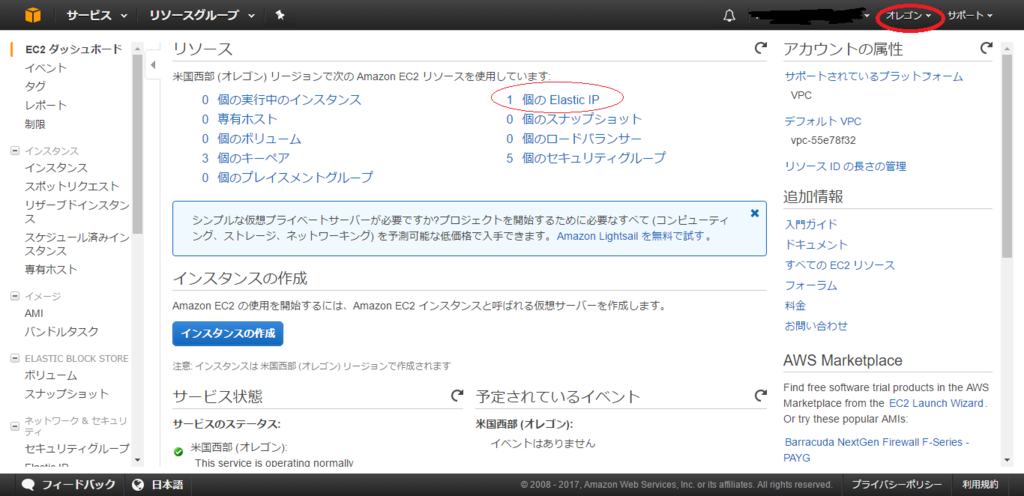Open すべての EC2 リソース link
Screen dimensions: 1024x496
(x=840, y=266)
